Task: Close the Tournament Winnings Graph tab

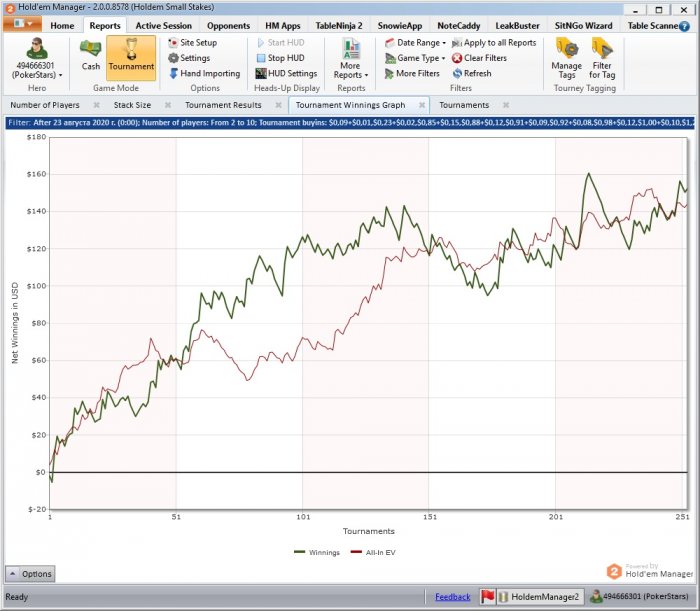Action: point(422,105)
